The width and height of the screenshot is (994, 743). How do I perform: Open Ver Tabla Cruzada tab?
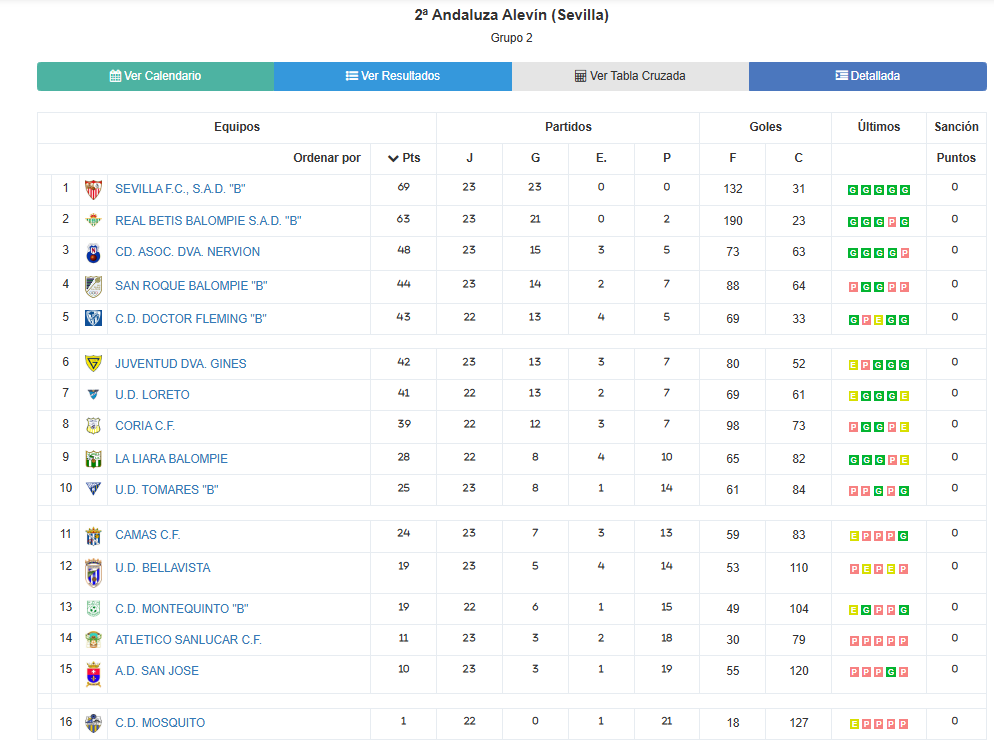[630, 76]
